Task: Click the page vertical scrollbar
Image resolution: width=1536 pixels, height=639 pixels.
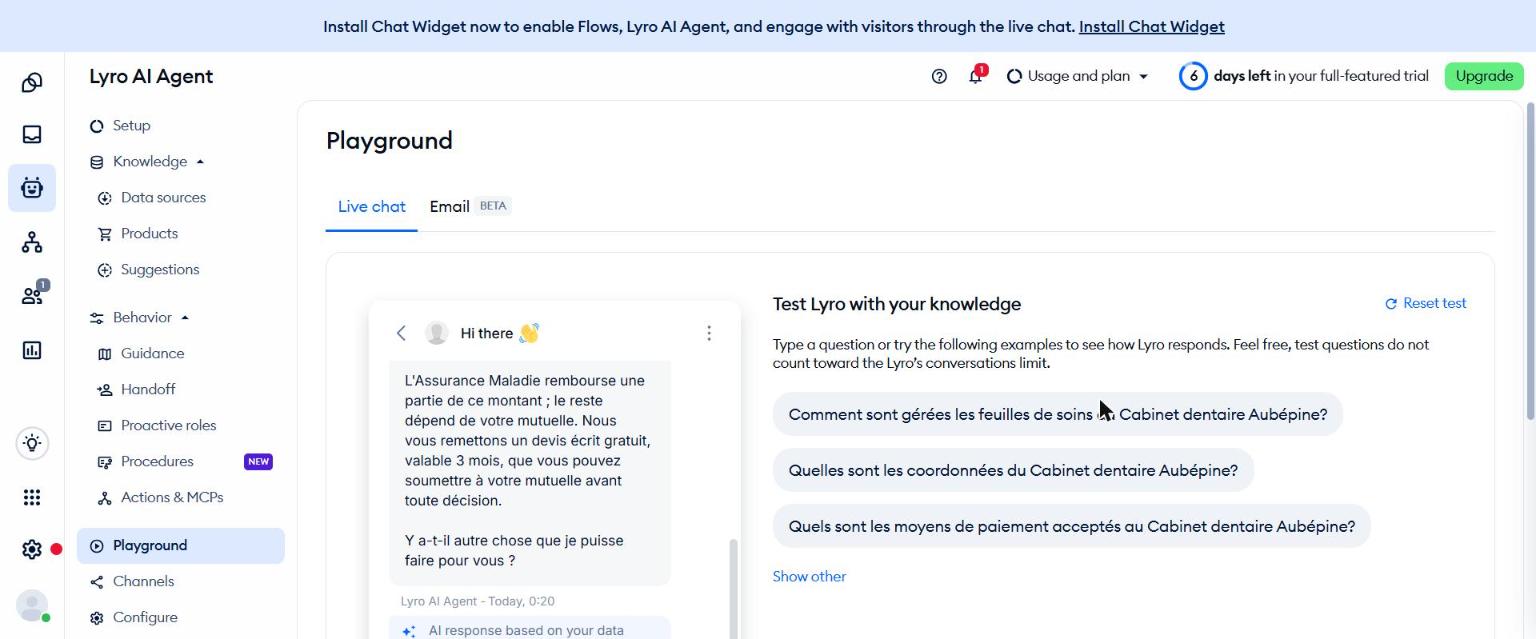Action: click(x=1529, y=260)
